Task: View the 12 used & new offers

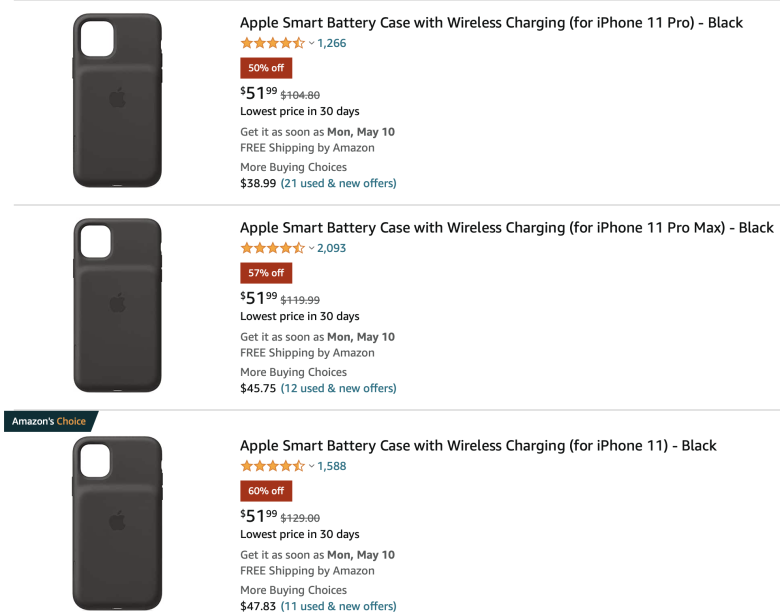Action: pos(339,389)
